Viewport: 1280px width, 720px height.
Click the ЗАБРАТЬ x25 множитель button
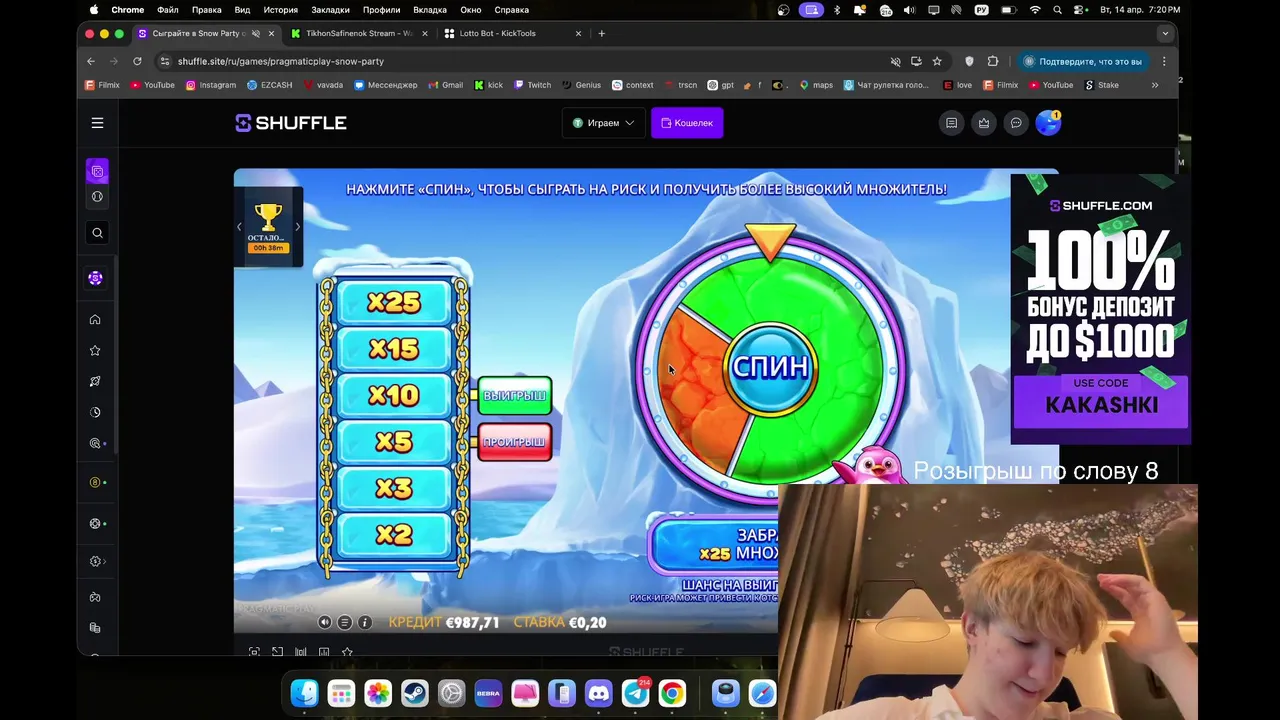714,544
